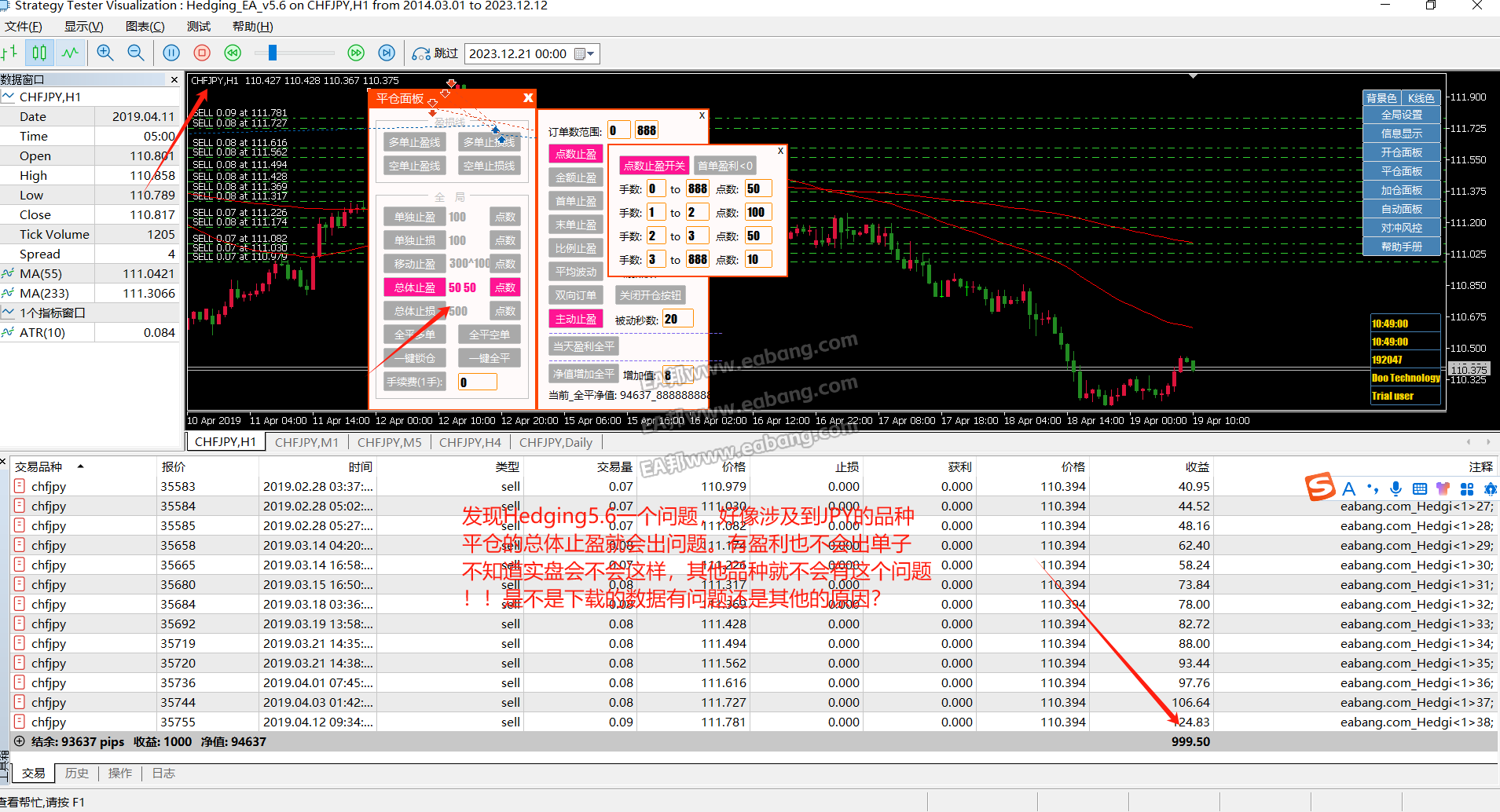The width and height of the screenshot is (1500, 812).
Task: Collapse the 1个指标窗口 group
Action: (x=9, y=313)
